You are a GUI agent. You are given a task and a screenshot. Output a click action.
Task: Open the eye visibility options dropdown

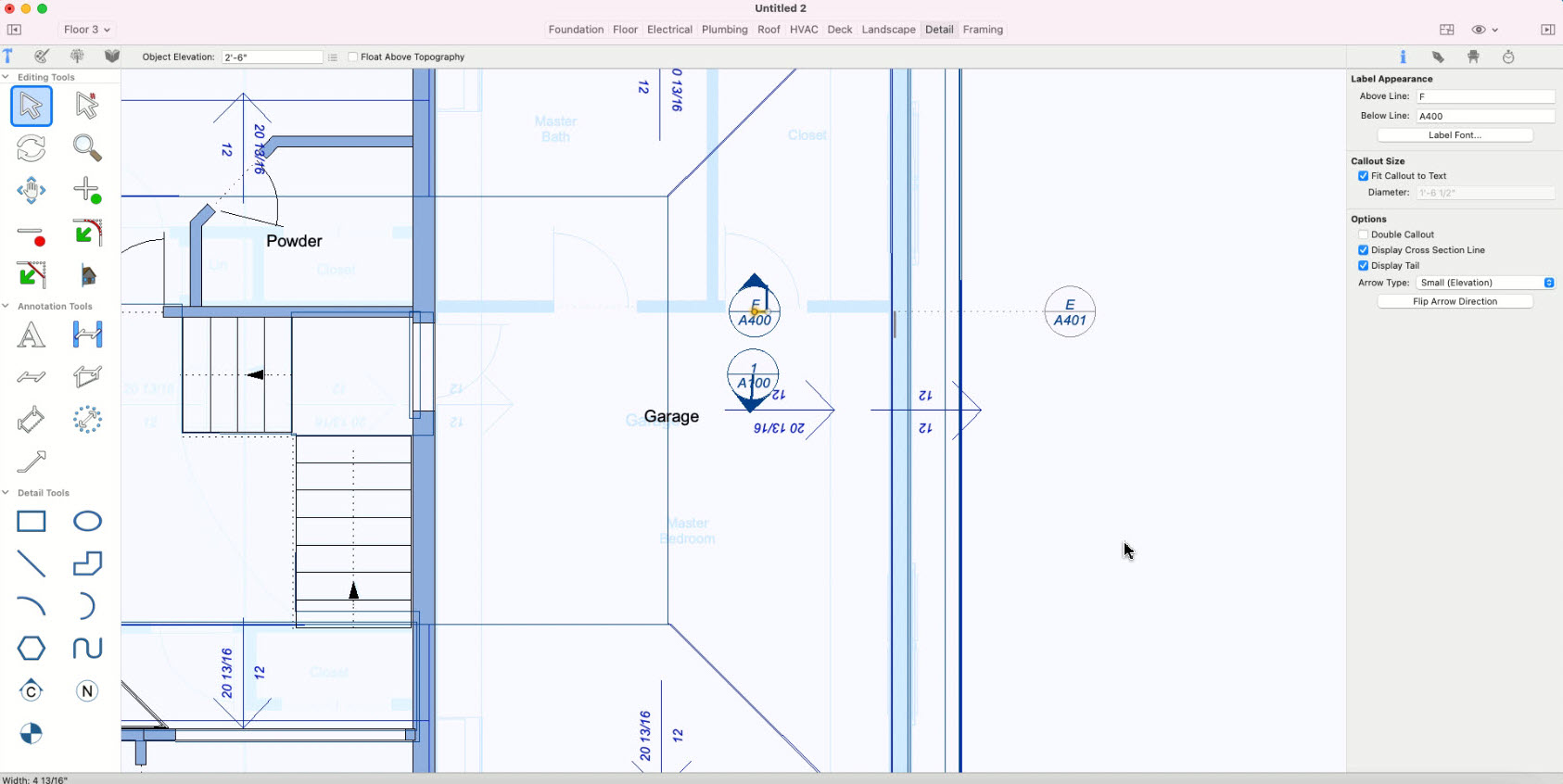tap(1485, 30)
